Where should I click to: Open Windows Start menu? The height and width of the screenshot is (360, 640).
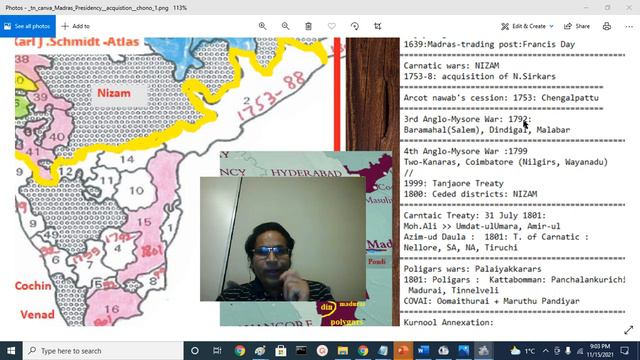pyautogui.click(x=11, y=351)
